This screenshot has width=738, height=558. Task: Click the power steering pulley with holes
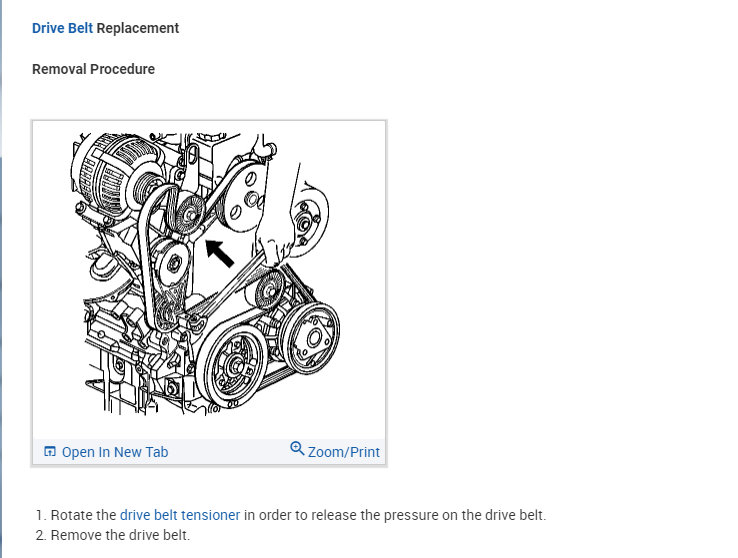pos(244,196)
